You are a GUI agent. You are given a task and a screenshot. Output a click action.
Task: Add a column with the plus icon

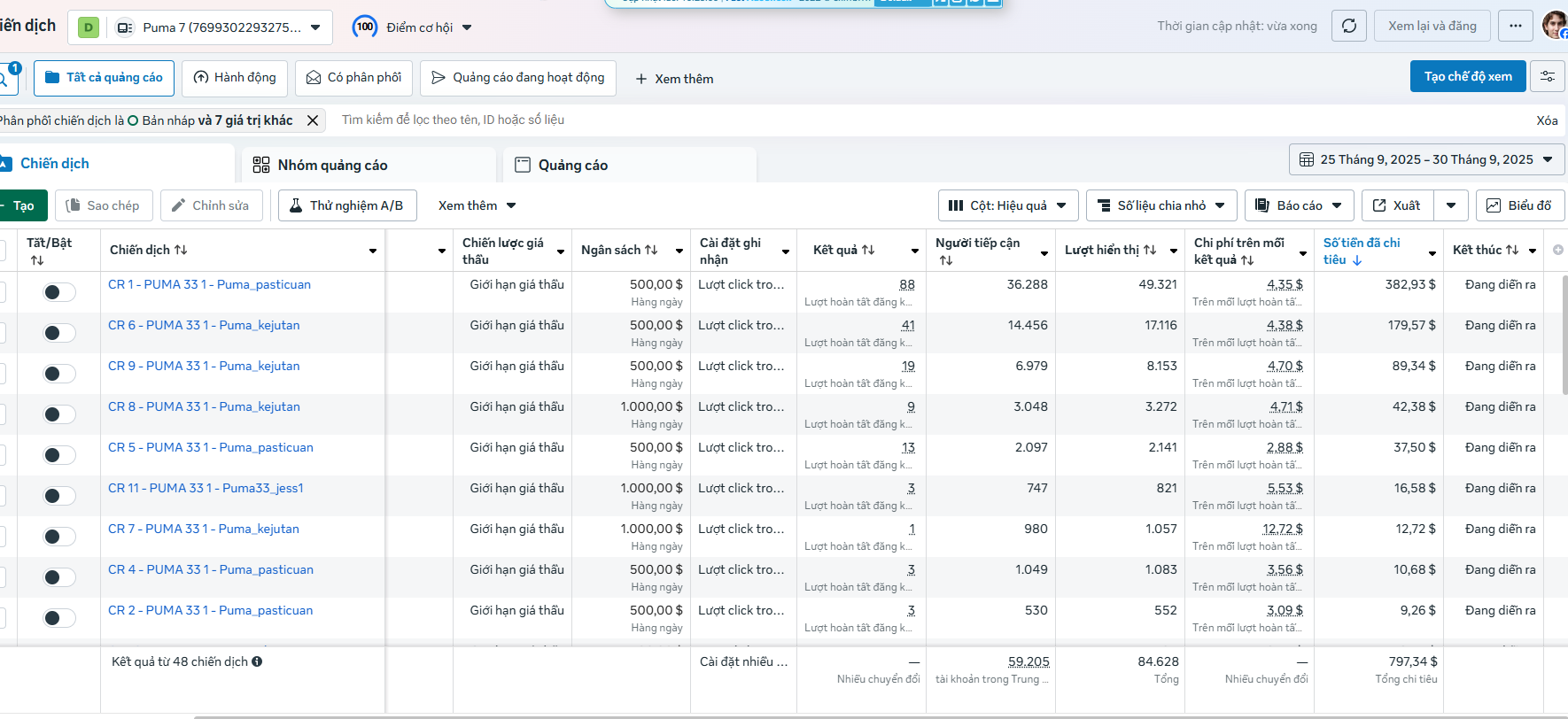click(1558, 250)
